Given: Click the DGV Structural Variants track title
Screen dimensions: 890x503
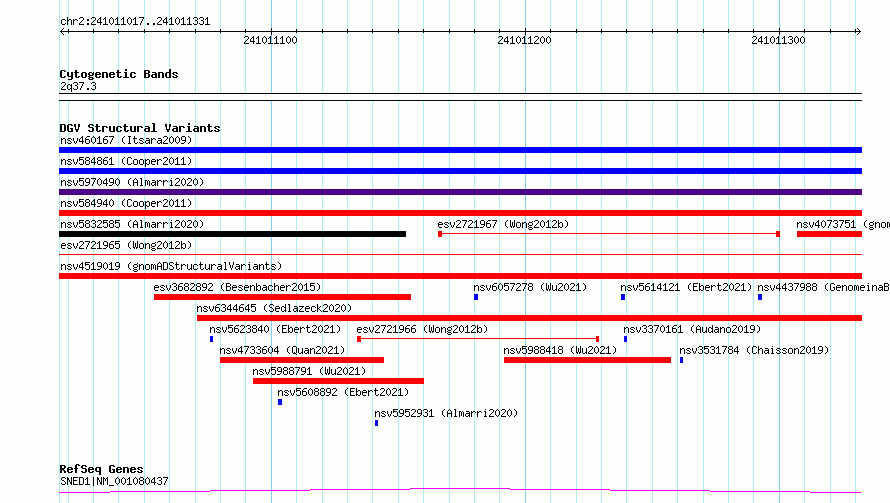Looking at the screenshot, I should tap(140, 128).
